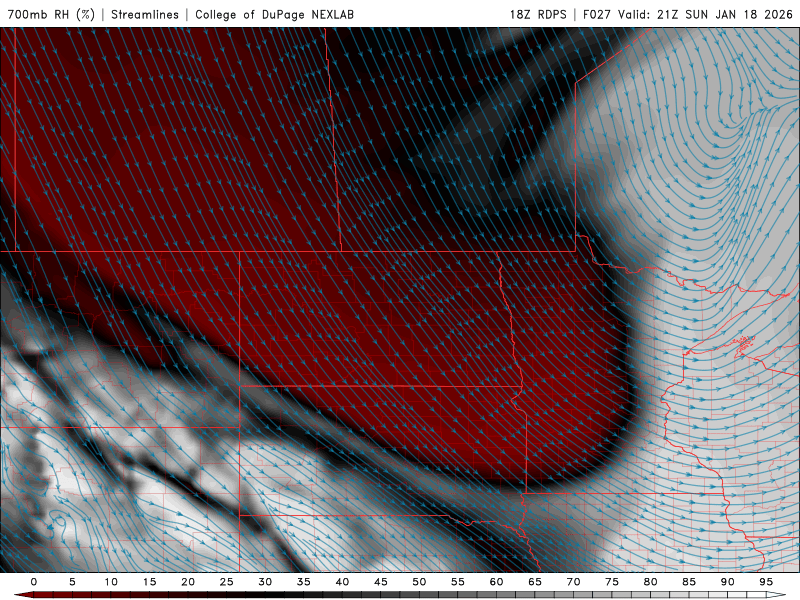Click the colorbar value label '0'
The width and height of the screenshot is (800, 600).
pos(34,582)
